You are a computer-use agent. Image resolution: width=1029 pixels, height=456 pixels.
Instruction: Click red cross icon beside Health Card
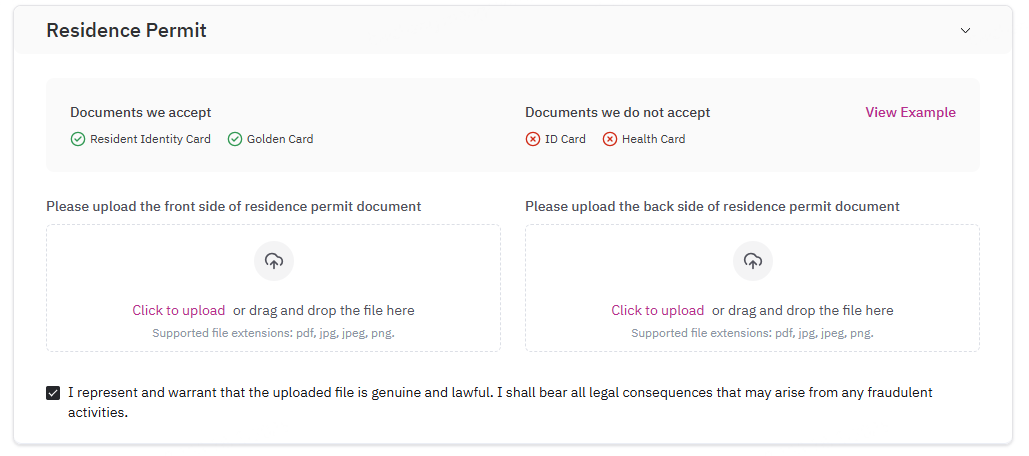pos(610,139)
